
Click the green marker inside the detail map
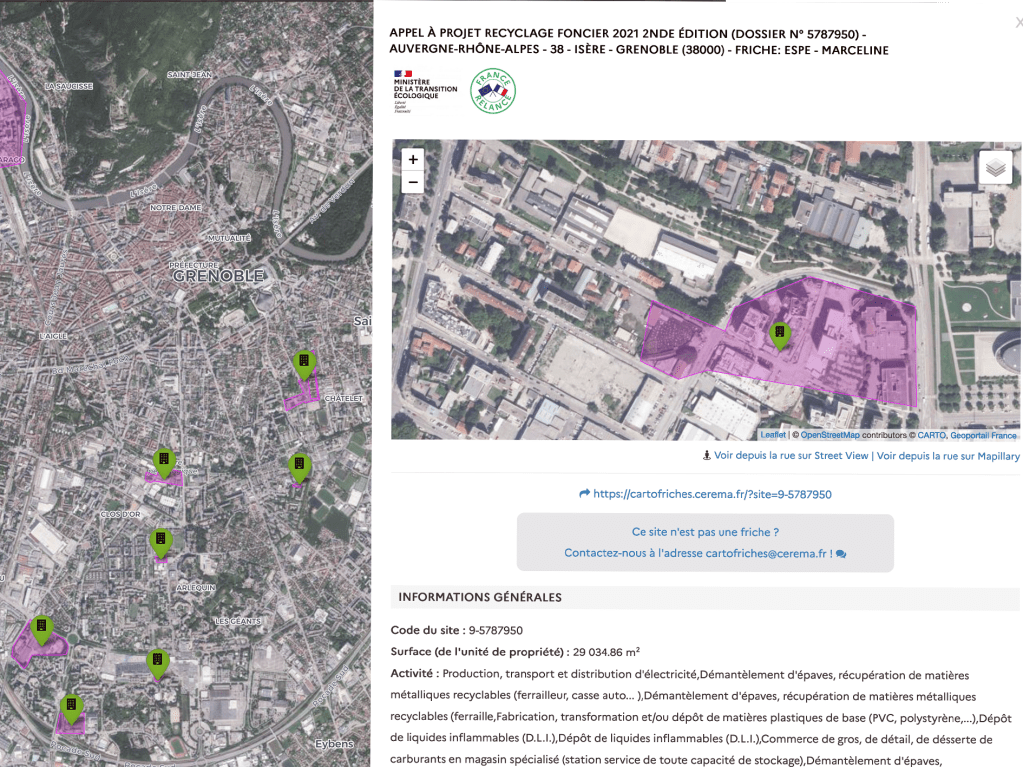[x=779, y=334]
